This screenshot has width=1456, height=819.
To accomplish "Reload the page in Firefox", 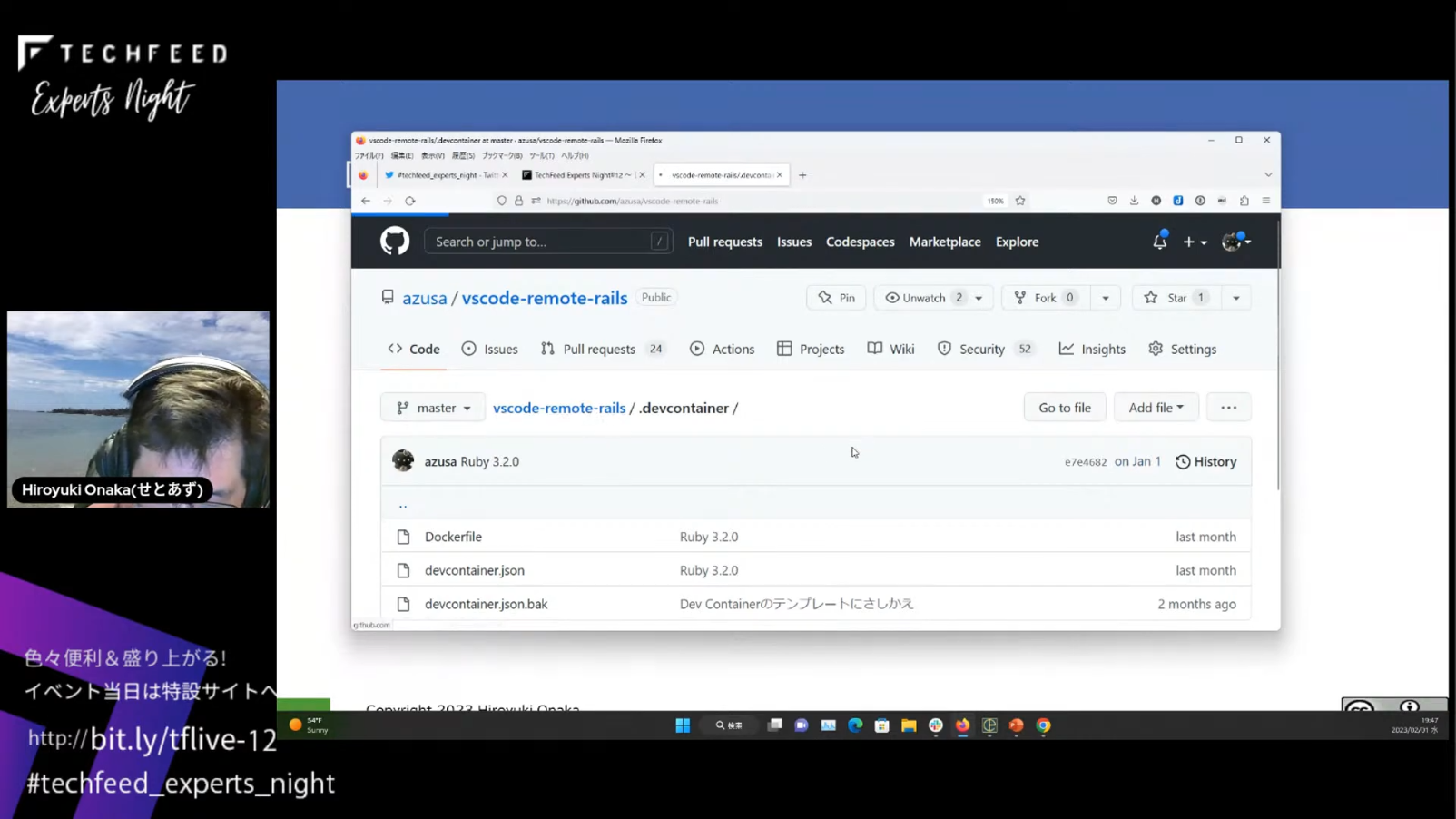I will click(410, 201).
